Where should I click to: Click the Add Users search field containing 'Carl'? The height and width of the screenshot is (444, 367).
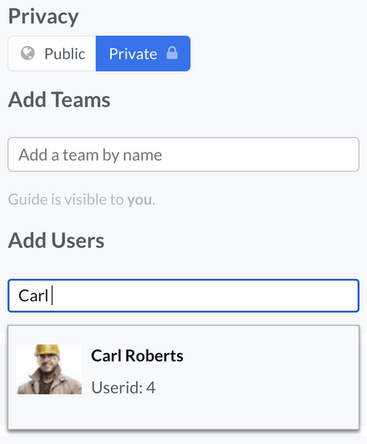183,296
